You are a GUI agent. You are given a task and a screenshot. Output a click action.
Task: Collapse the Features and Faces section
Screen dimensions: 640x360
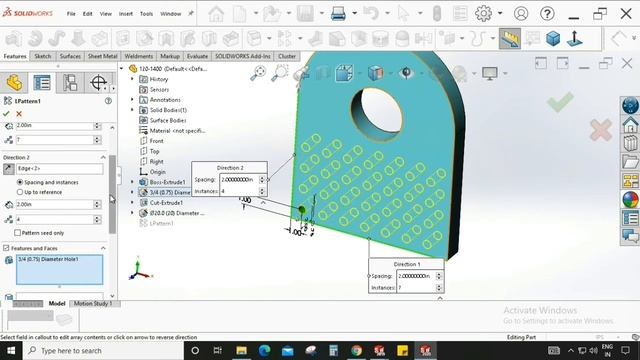tap(103, 248)
